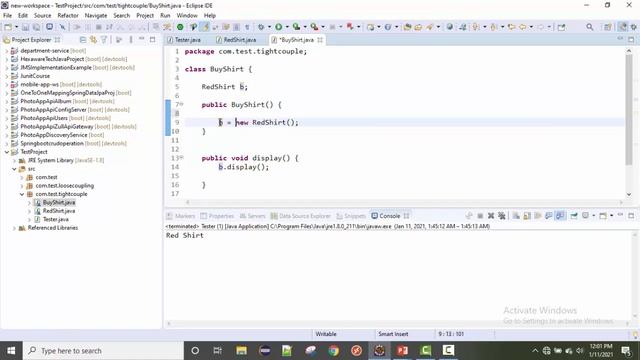Toggle Skip All Breakpoints icon

coord(62,27)
